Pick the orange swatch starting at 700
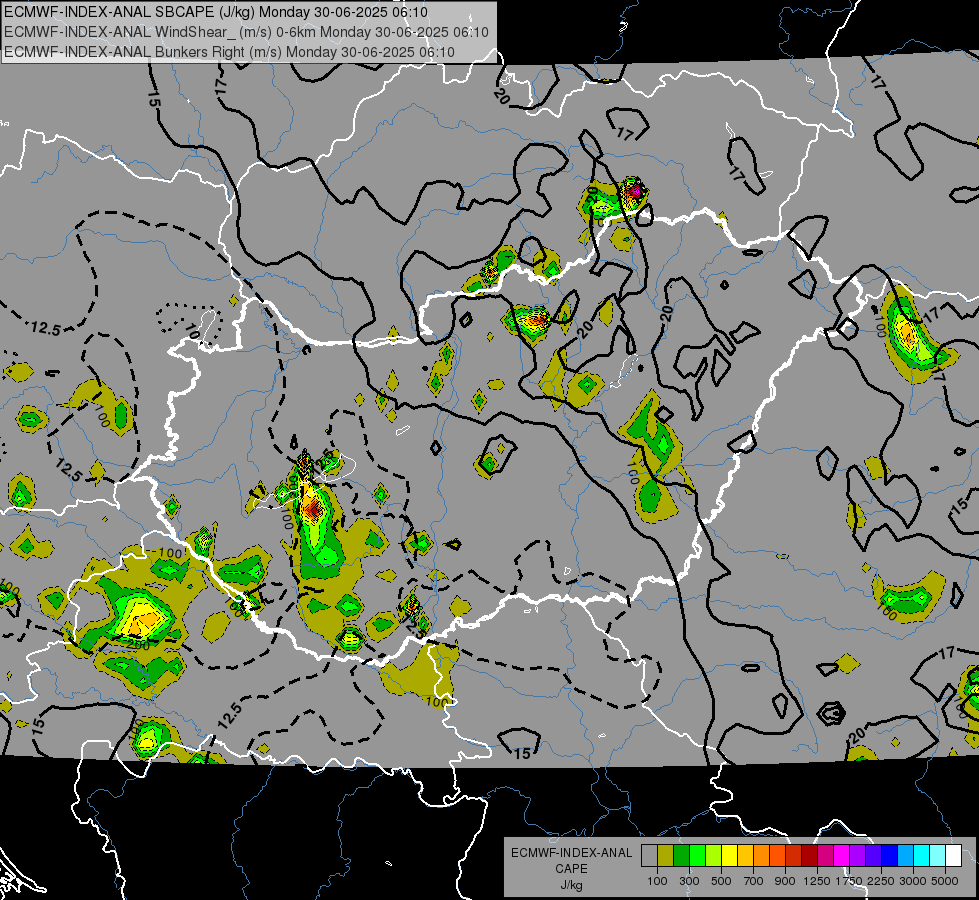 coord(762,855)
